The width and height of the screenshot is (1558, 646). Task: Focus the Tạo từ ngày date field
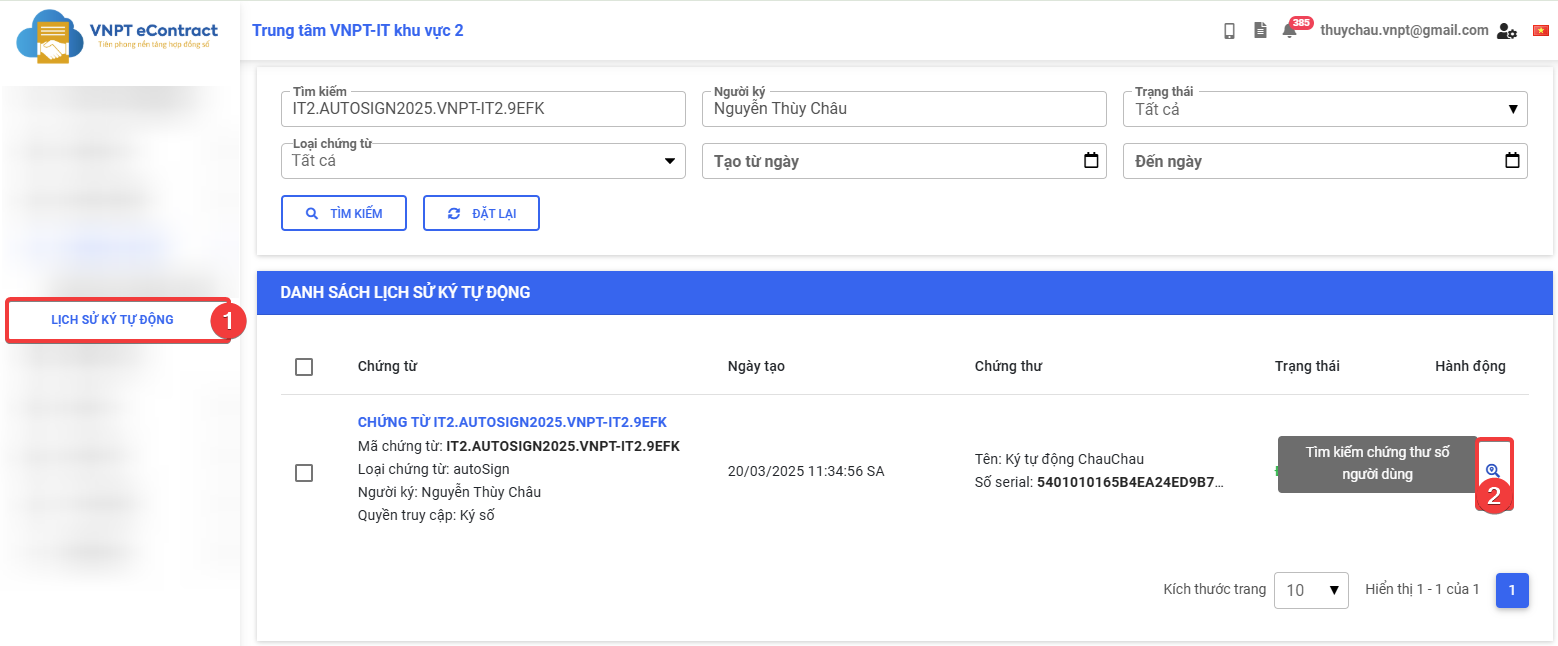pos(904,161)
